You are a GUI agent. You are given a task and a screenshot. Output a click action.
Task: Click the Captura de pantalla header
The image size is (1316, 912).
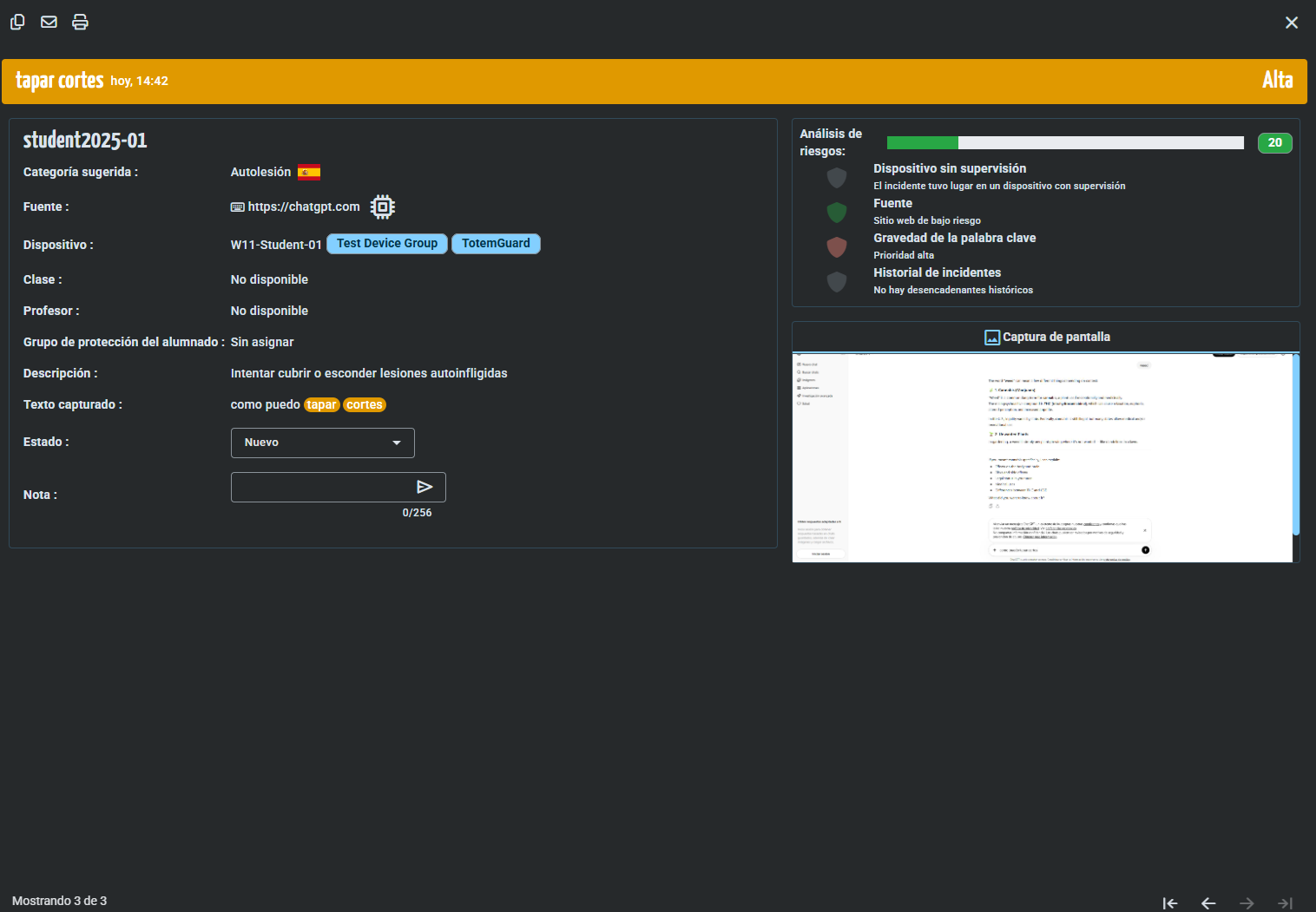click(1046, 337)
